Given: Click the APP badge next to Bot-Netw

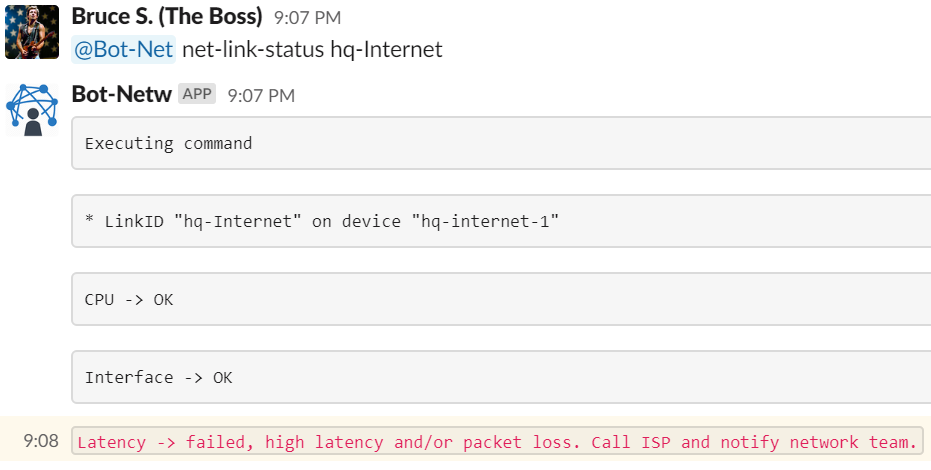Looking at the screenshot, I should click(x=197, y=94).
